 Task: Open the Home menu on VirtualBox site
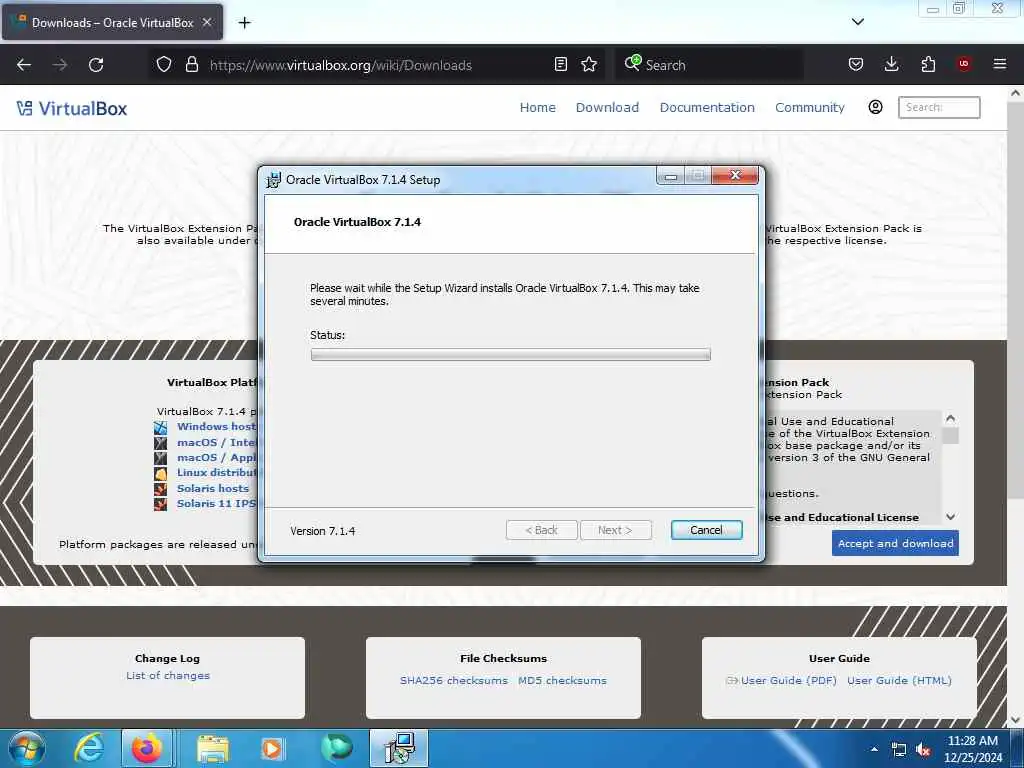pos(537,108)
